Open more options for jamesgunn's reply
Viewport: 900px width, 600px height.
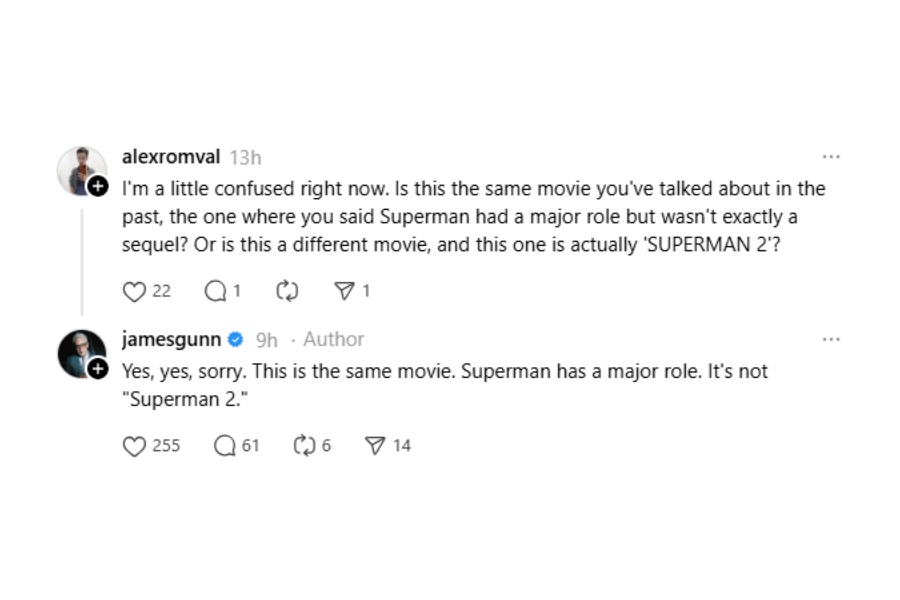pyautogui.click(x=831, y=339)
